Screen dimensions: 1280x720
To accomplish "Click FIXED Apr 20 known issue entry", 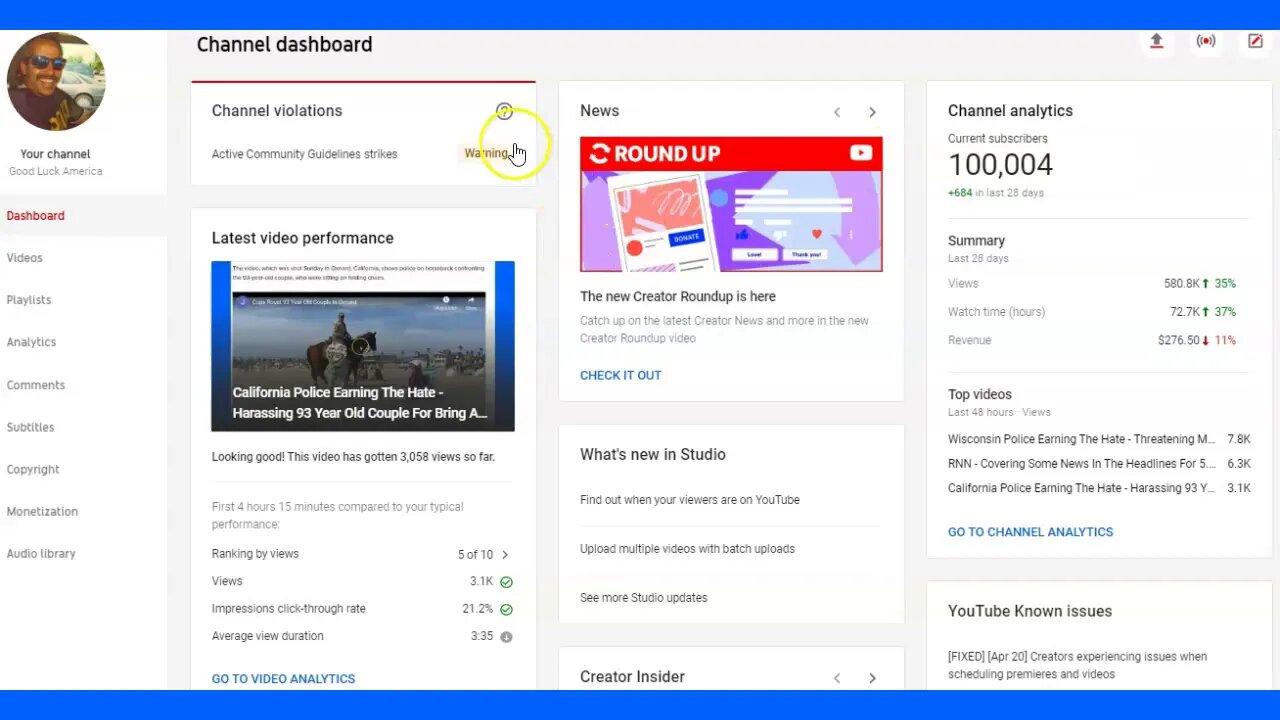I will [x=1078, y=665].
